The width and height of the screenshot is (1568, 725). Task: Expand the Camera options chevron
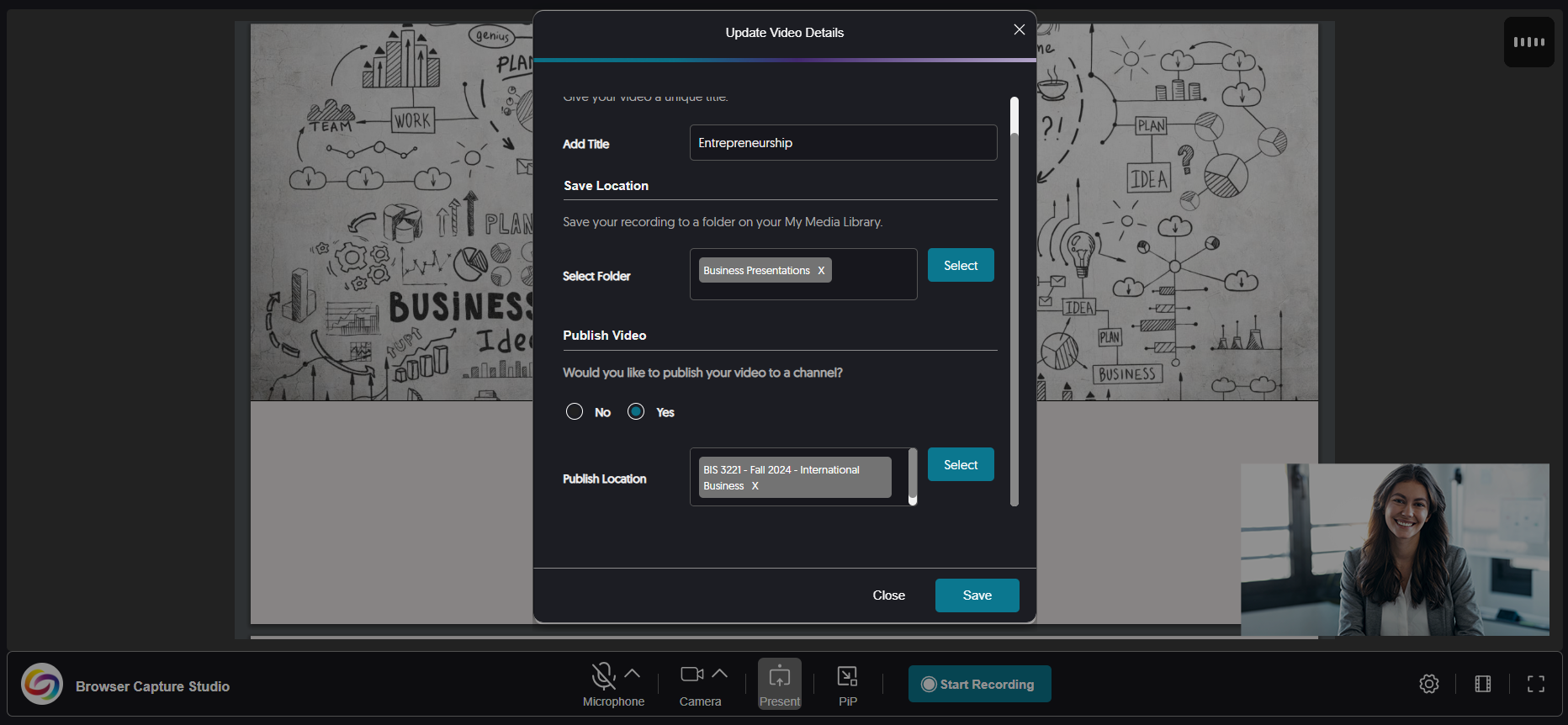click(720, 674)
